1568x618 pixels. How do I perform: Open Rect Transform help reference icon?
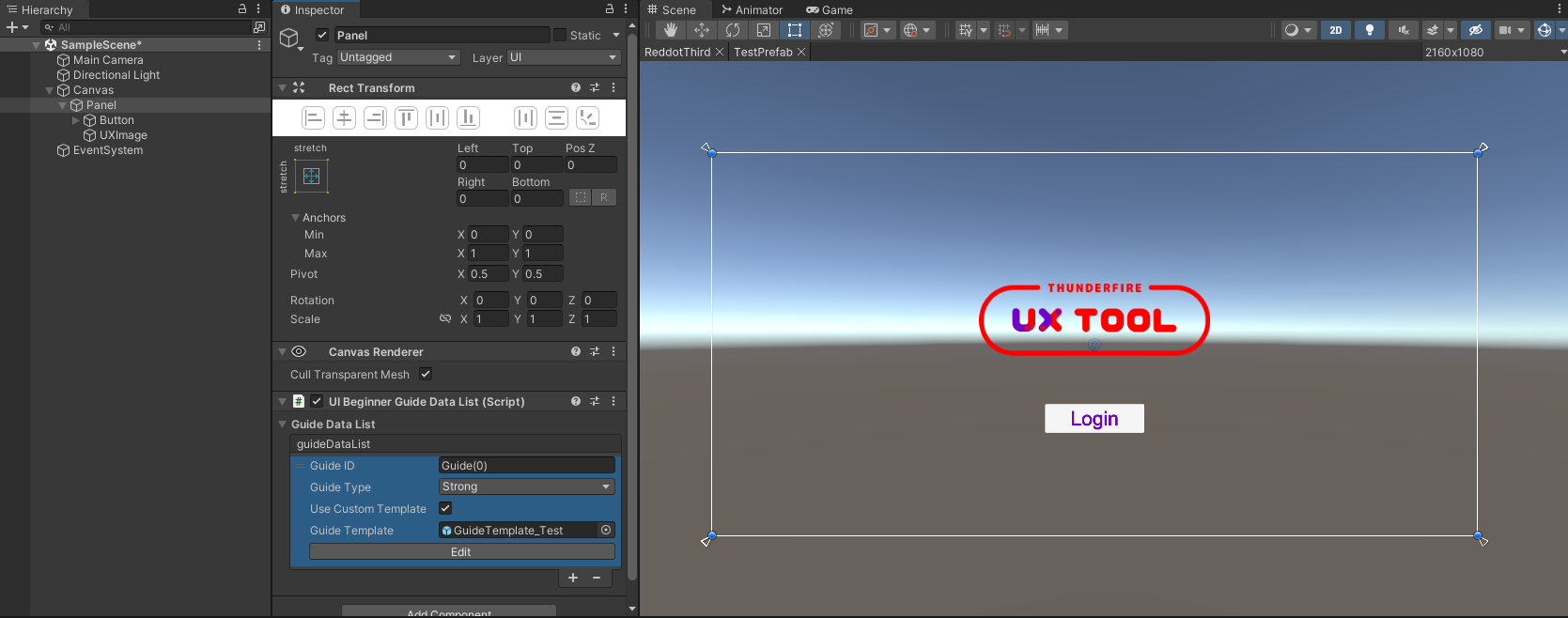(x=576, y=87)
